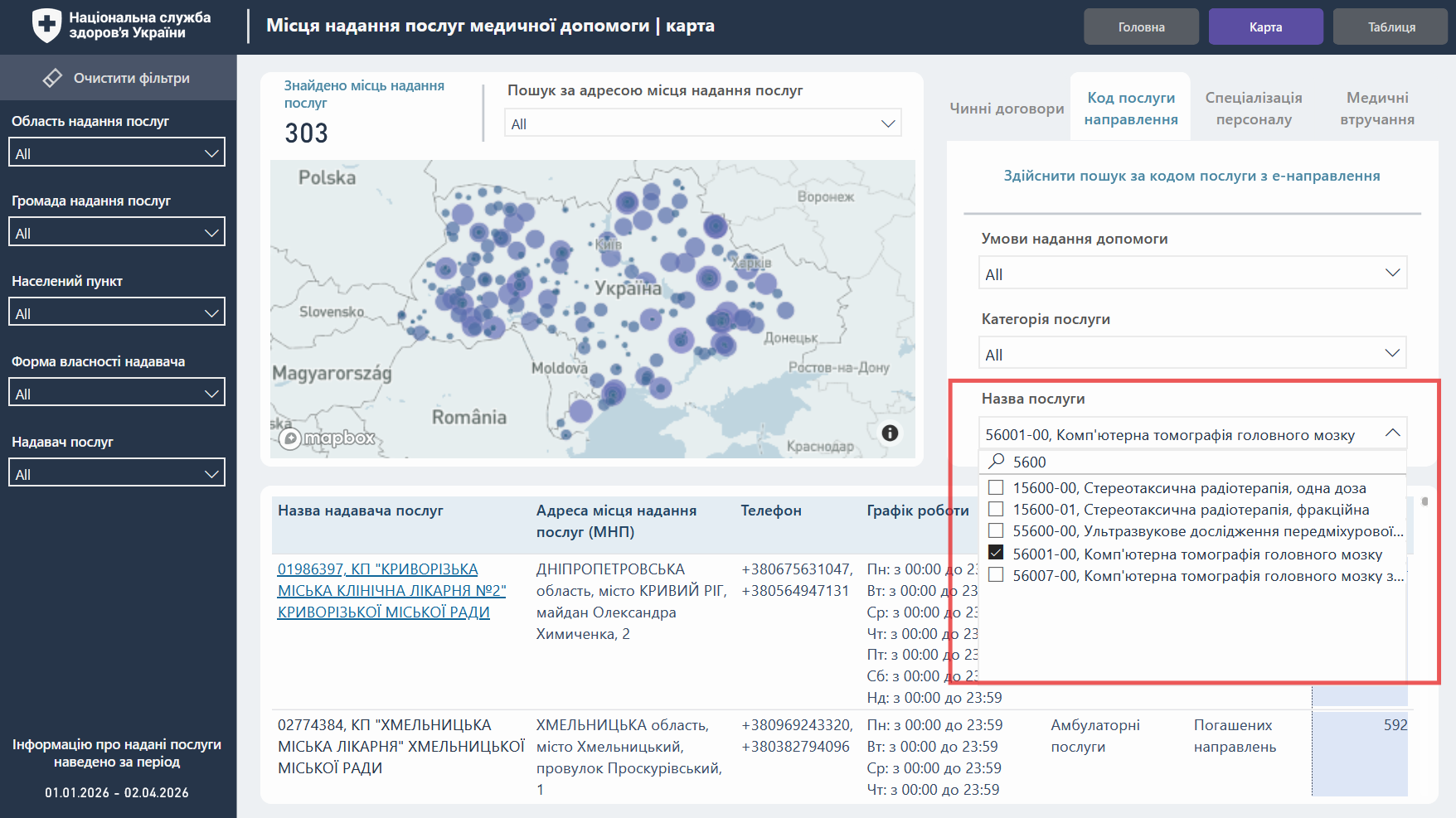Switch to the Таблиця view

[1391, 27]
